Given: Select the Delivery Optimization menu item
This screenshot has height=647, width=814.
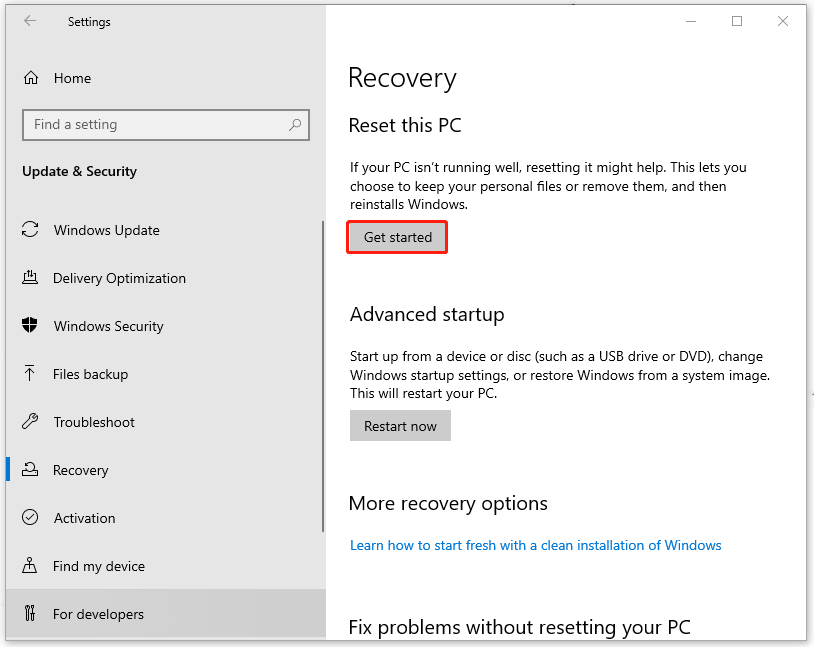Looking at the screenshot, I should (119, 278).
